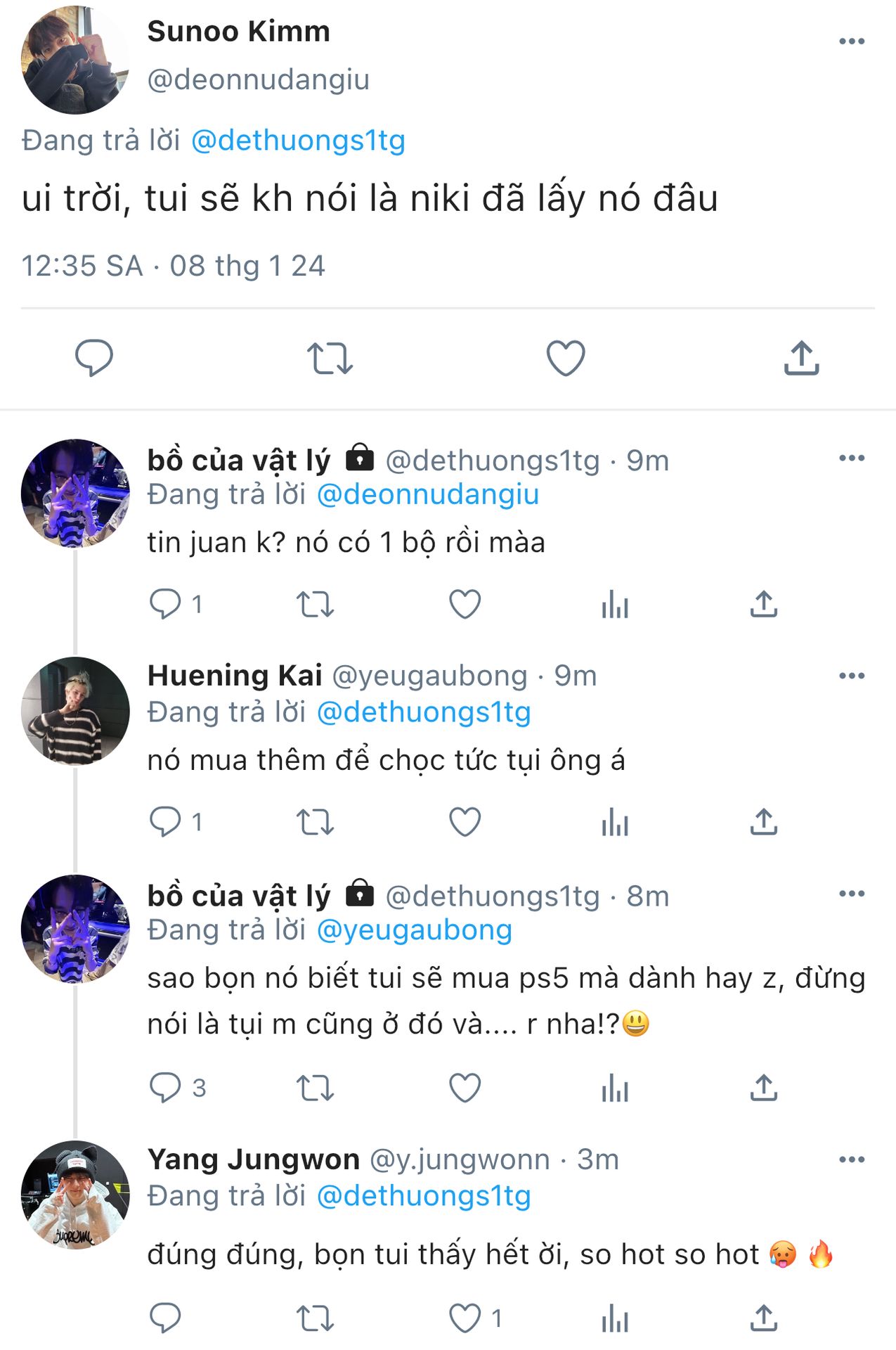
Task: Like Yang Jungwon's reply
Action: pos(465,1318)
